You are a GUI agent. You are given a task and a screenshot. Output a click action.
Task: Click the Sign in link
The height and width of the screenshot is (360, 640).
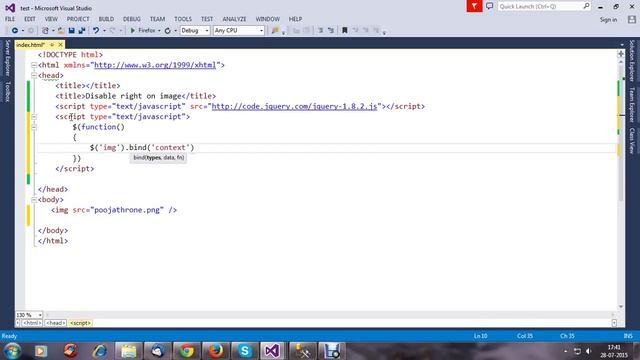pos(608,20)
